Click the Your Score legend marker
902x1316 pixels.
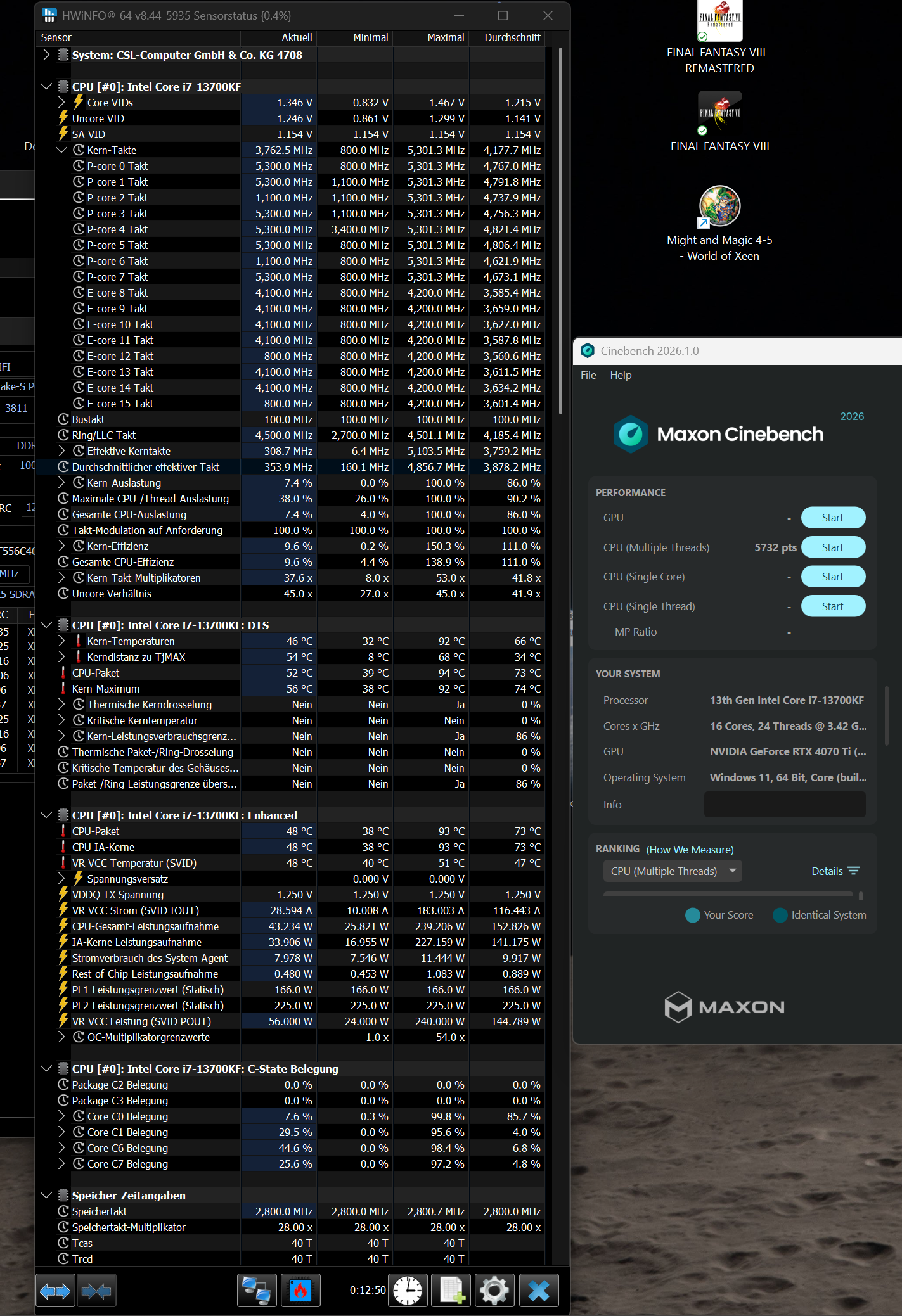click(x=693, y=915)
